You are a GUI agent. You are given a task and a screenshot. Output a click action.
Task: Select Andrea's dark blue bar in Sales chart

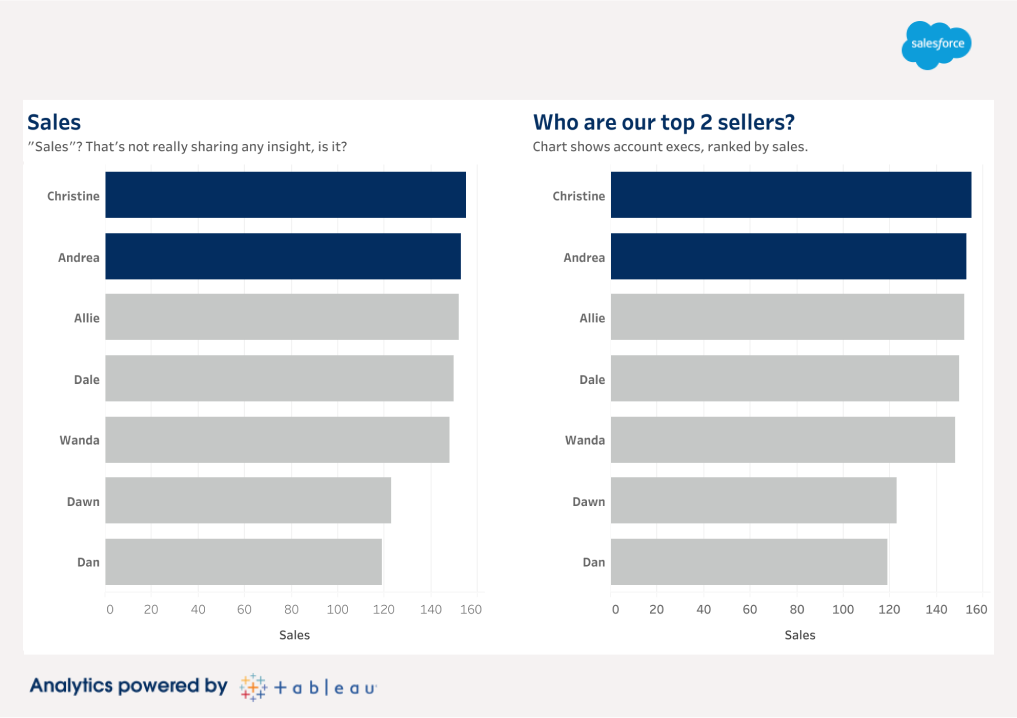283,256
